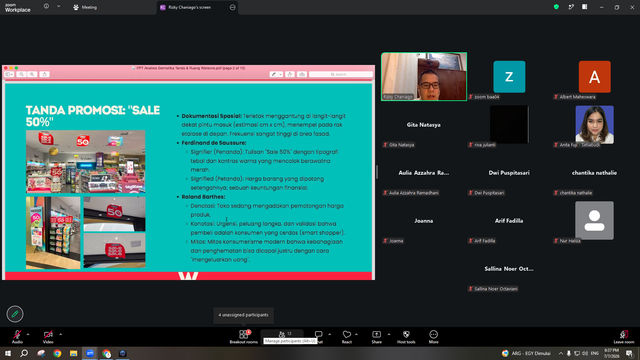The height and width of the screenshot is (360, 640).
Task: Click the green encryption shield icon
Action: [x=556, y=7]
